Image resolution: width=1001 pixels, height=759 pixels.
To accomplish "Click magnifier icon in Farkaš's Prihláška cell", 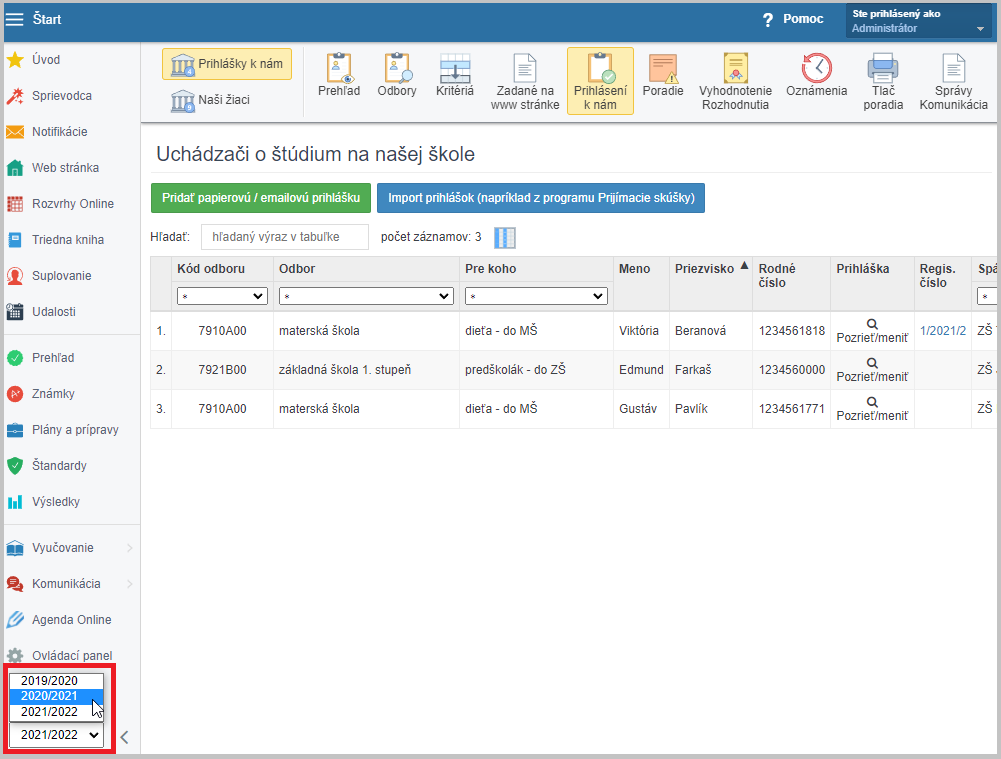I will click(x=872, y=363).
